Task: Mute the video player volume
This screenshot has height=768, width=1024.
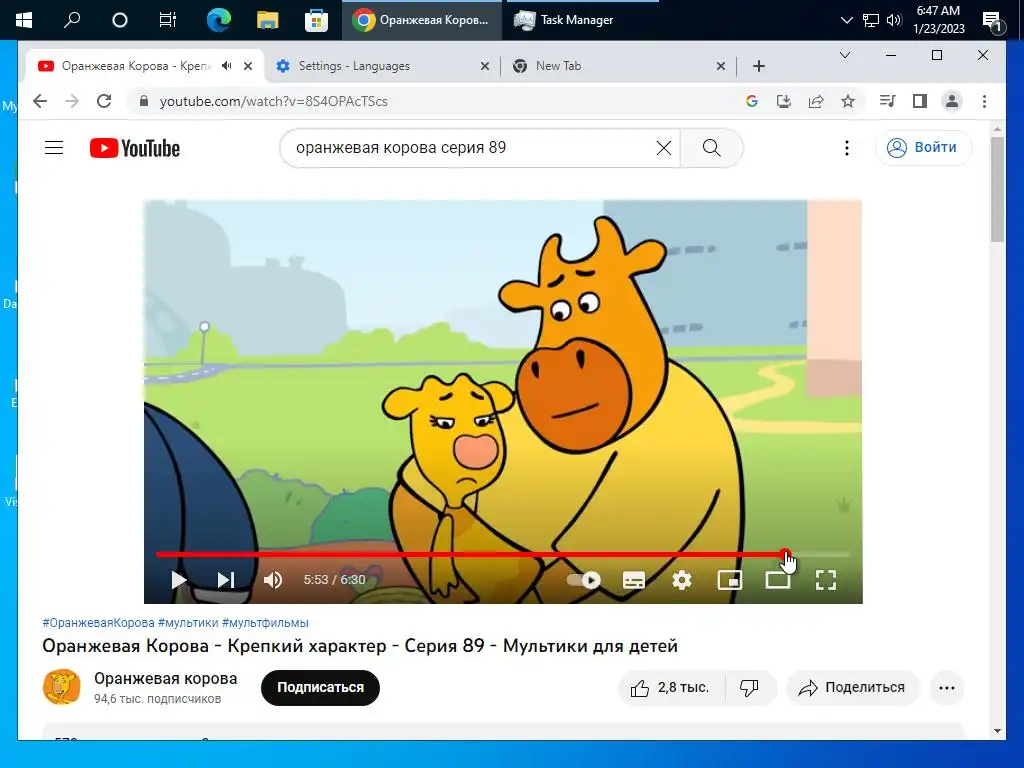Action: [273, 580]
